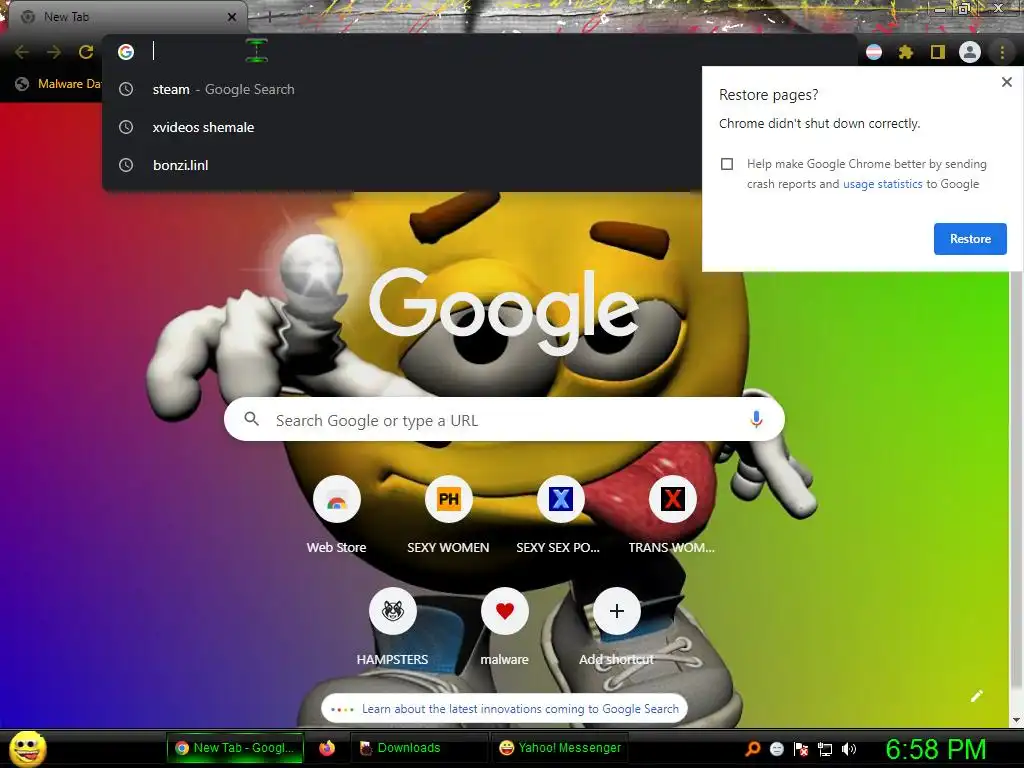Switch to Yahoo! Messenger in the taskbar
This screenshot has width=1024, height=768.
[560, 748]
